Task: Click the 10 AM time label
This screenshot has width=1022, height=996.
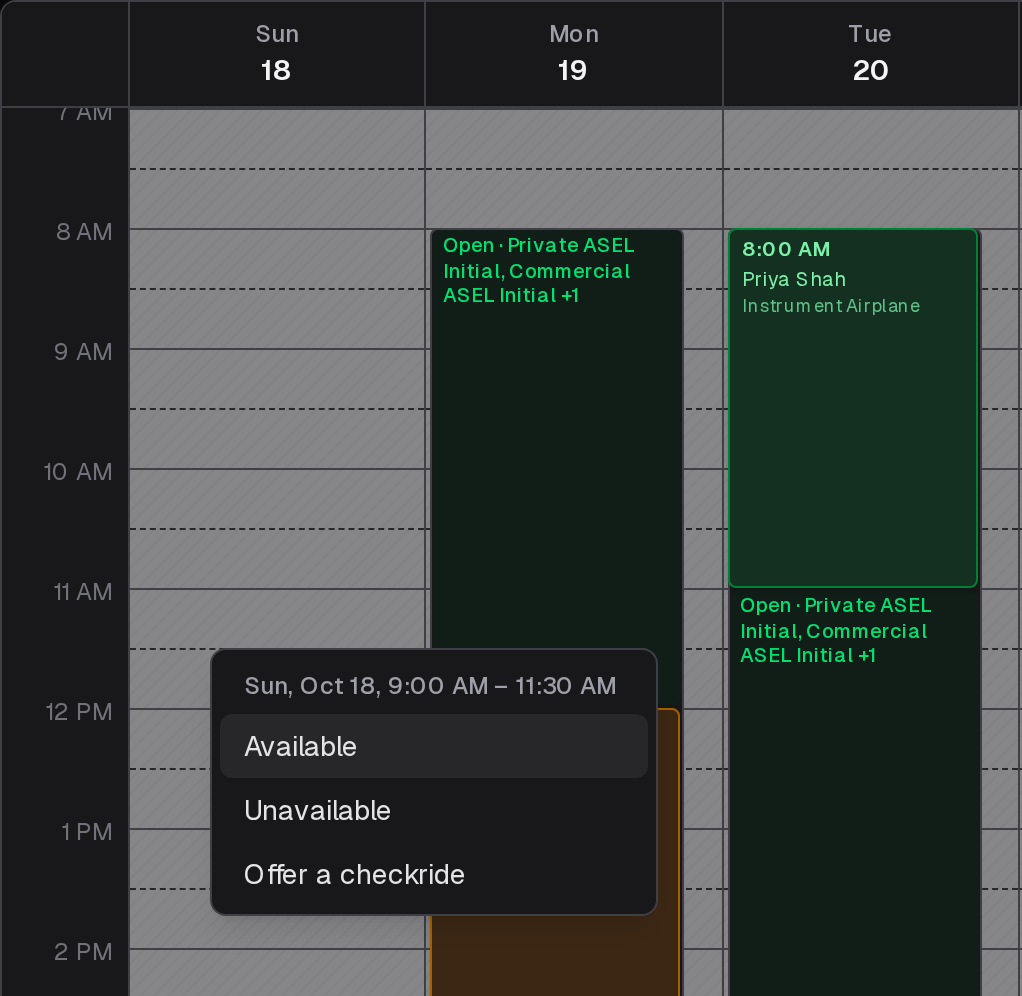Action: 78,472
